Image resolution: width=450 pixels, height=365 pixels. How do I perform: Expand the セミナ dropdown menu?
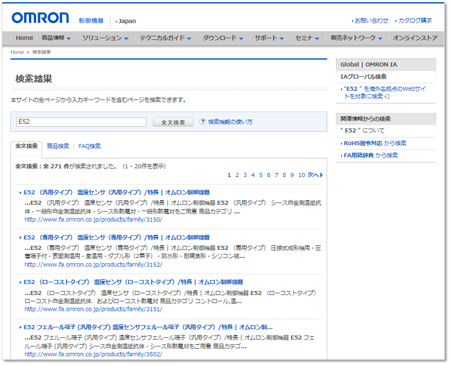click(307, 38)
